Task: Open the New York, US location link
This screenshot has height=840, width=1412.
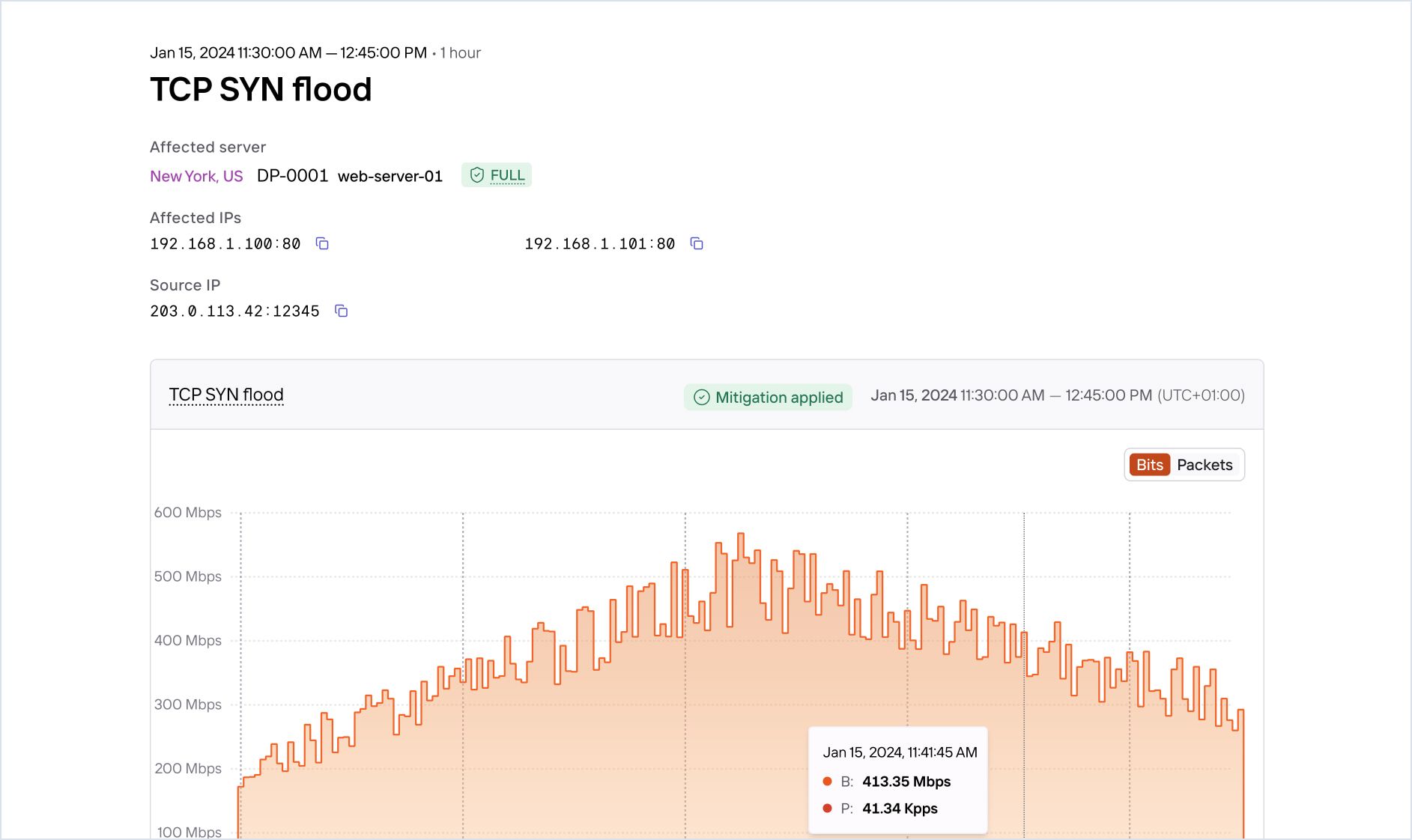Action: point(196,176)
